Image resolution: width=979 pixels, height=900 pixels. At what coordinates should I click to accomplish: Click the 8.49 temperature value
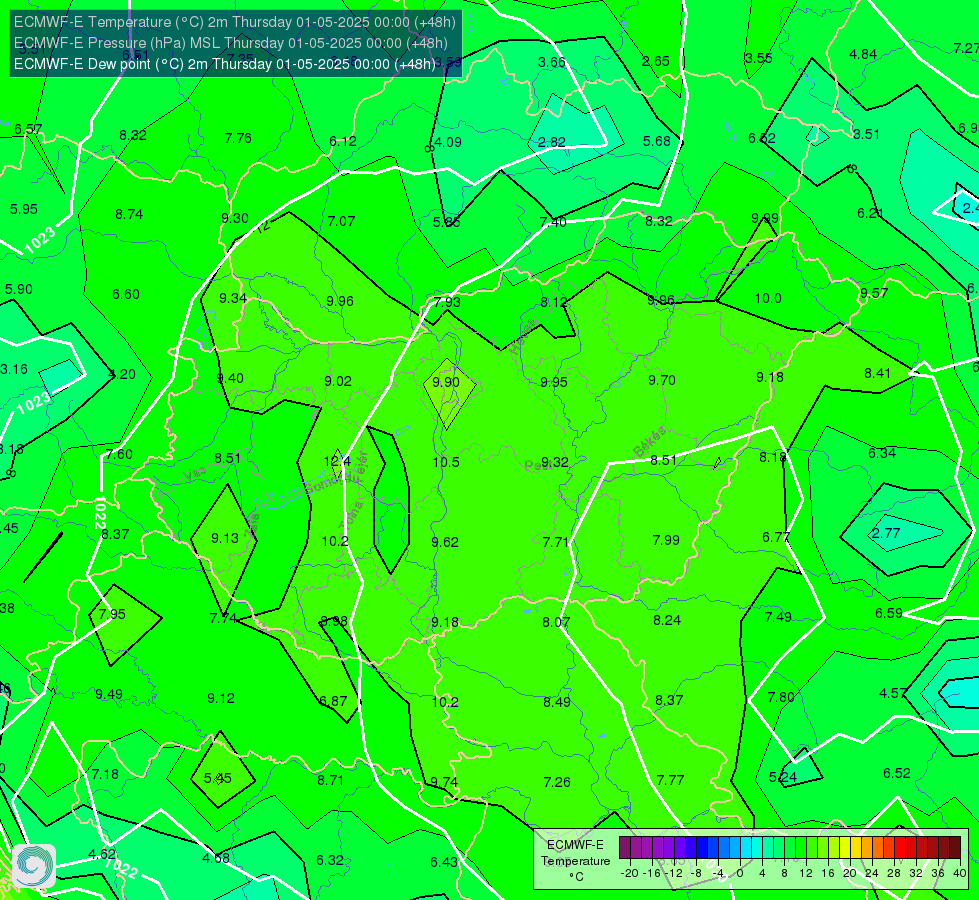pyautogui.click(x=556, y=702)
